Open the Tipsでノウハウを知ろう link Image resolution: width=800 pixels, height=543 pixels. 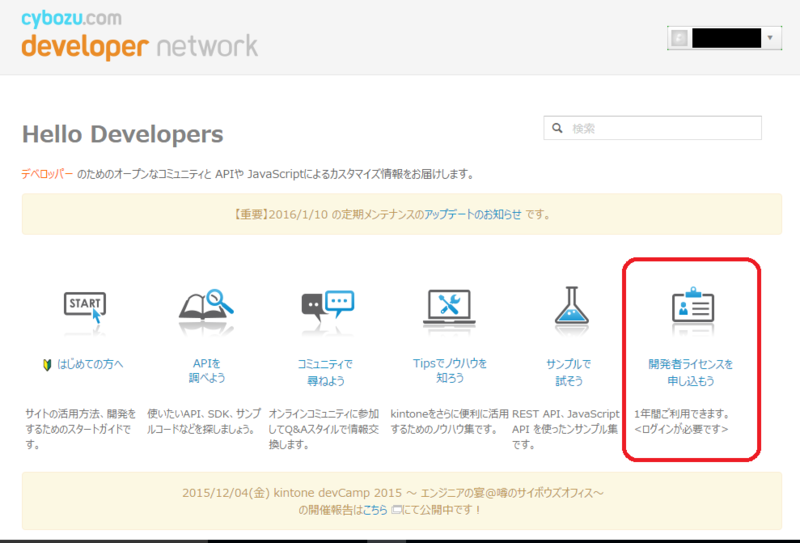coord(449,371)
